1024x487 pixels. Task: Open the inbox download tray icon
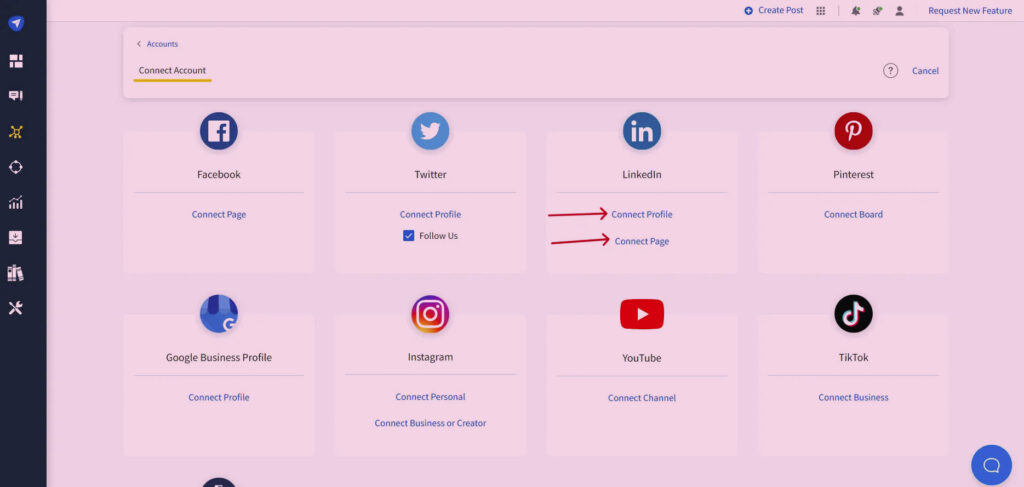[x=16, y=238]
